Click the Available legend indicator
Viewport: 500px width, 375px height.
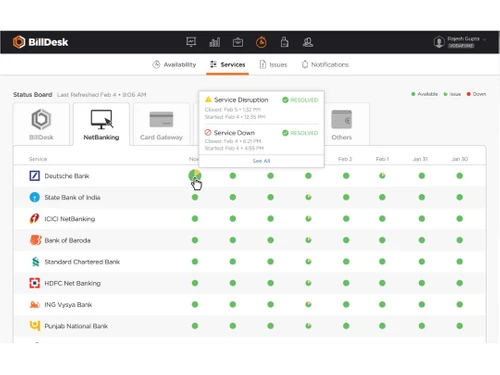[424, 94]
